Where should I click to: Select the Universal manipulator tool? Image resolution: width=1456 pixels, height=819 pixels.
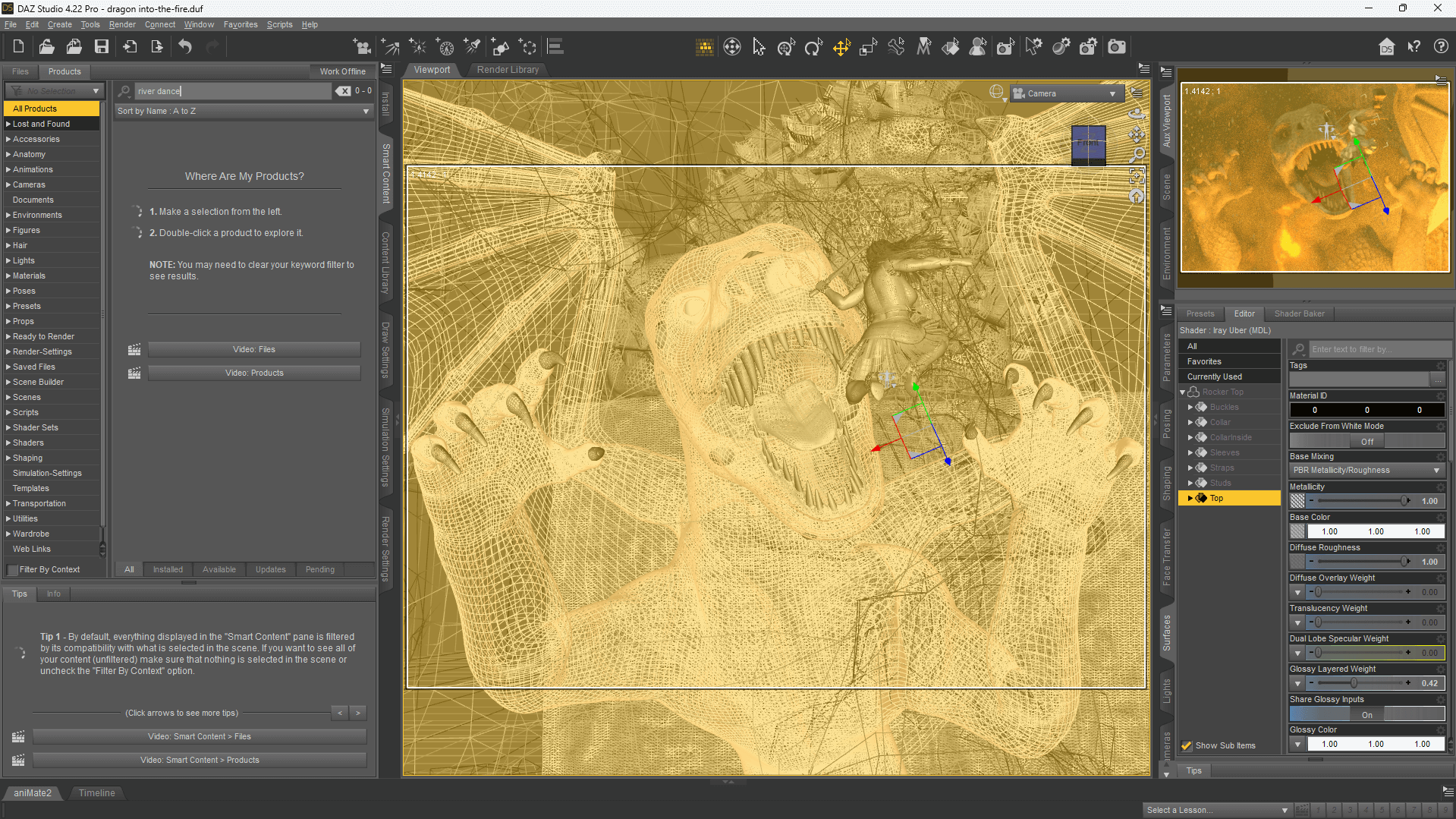[786, 47]
